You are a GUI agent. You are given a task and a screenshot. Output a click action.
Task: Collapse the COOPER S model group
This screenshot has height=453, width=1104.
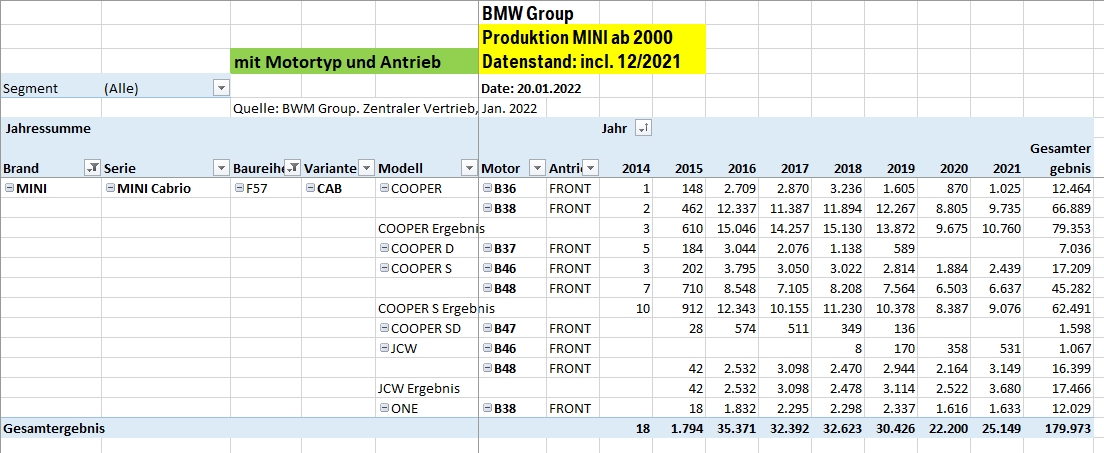tap(384, 269)
